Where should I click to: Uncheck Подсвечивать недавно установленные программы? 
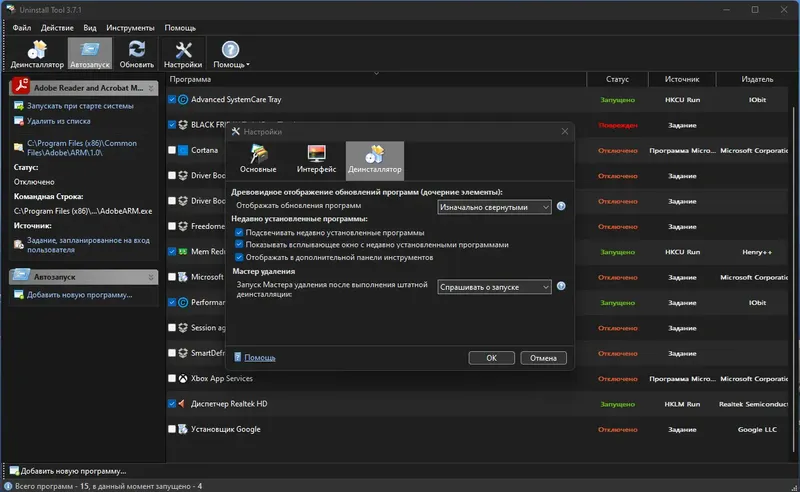coord(239,232)
